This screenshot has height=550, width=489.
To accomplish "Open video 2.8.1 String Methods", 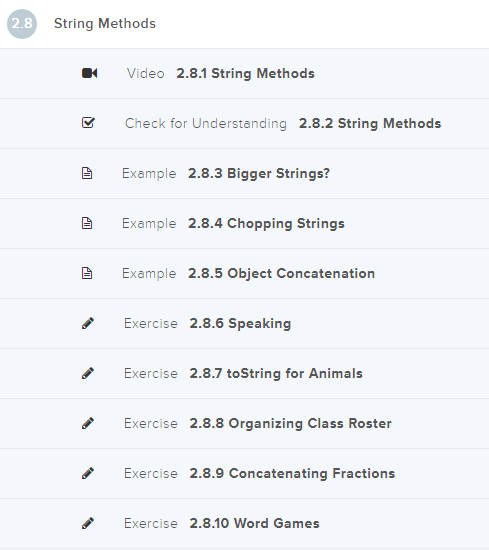I will click(x=244, y=74).
